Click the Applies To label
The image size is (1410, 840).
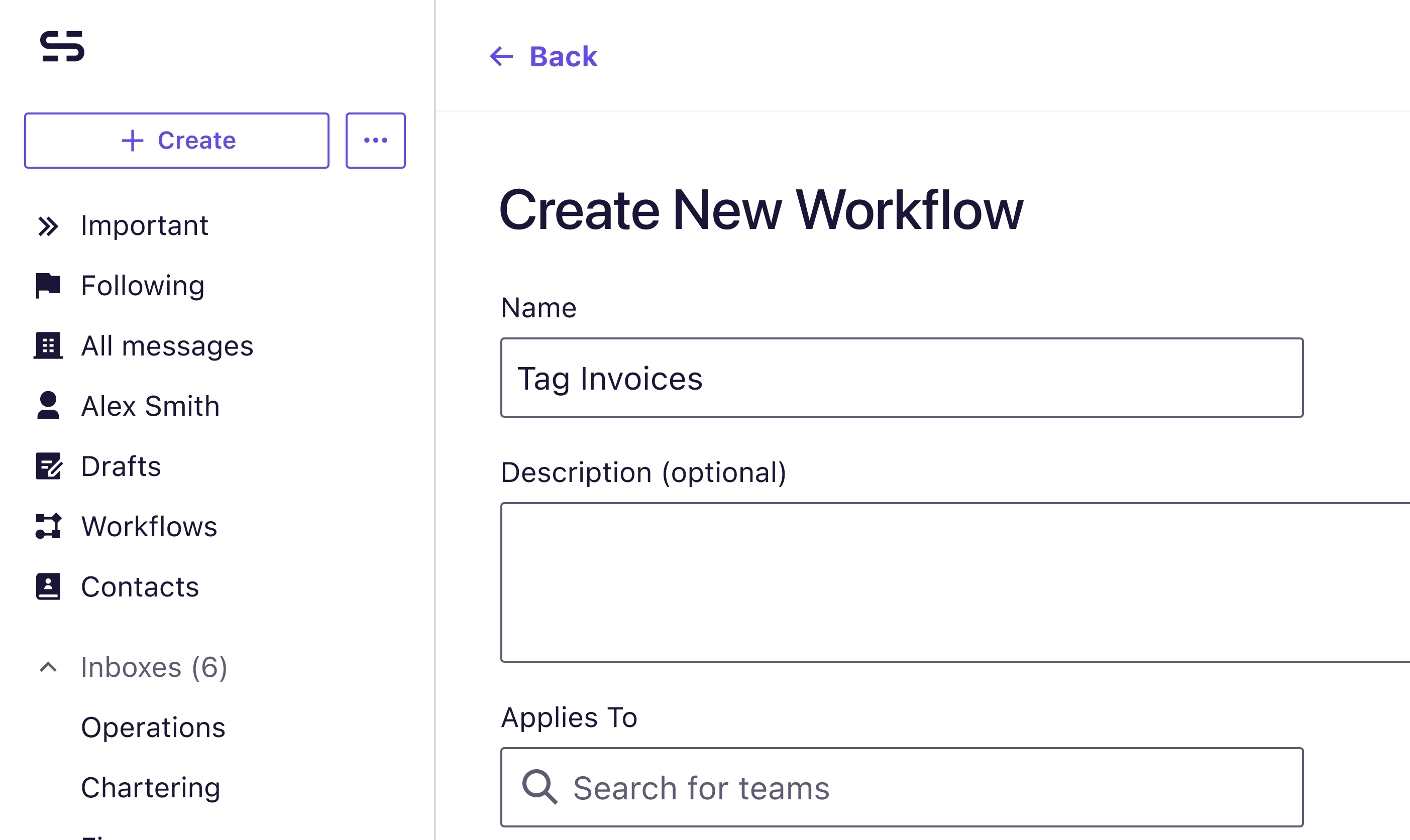click(x=569, y=717)
